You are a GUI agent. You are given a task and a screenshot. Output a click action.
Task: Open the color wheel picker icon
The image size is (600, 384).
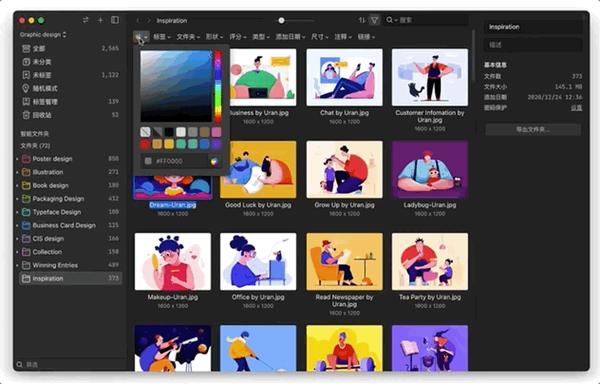(214, 161)
